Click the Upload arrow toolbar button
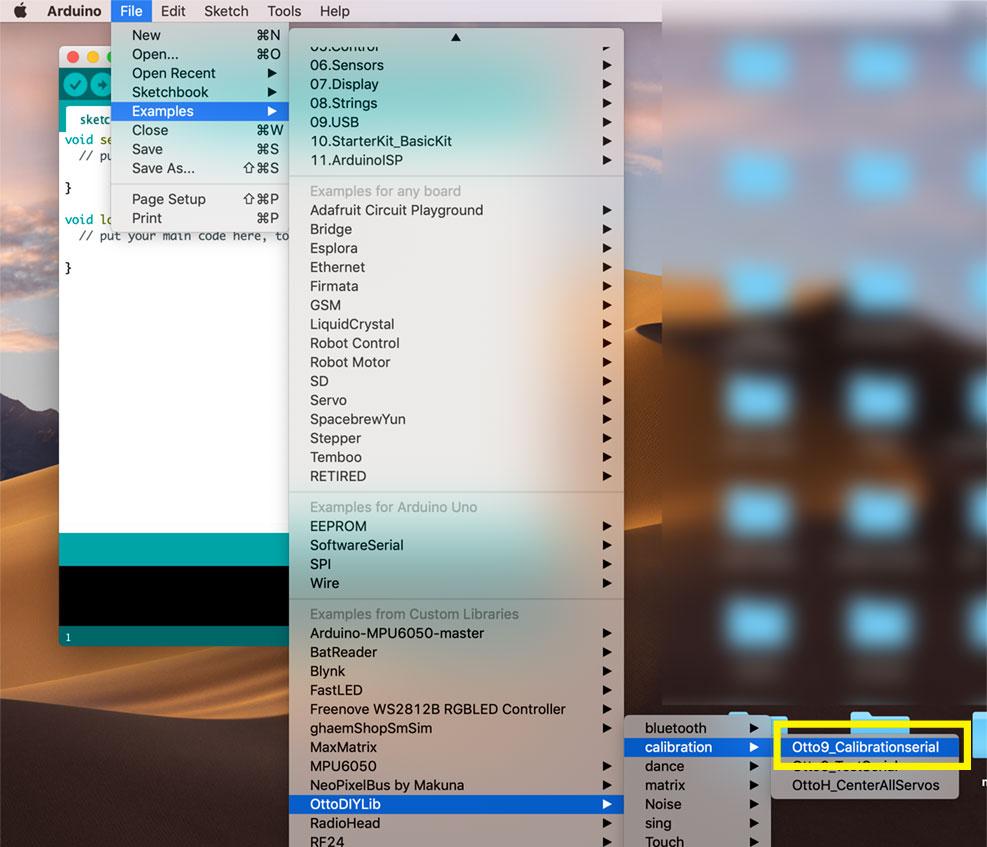 (x=101, y=84)
